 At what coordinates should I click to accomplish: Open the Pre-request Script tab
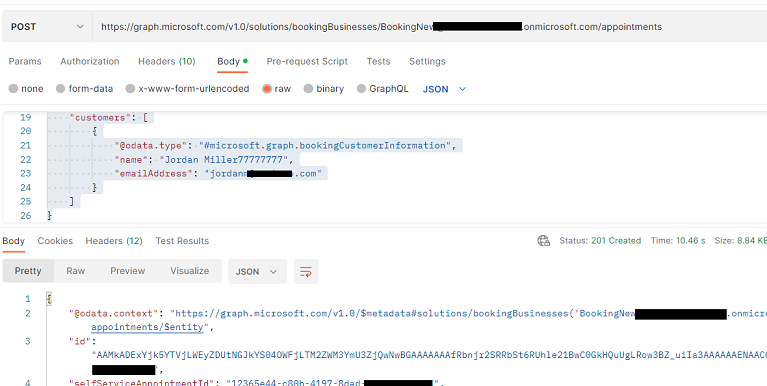pos(307,62)
